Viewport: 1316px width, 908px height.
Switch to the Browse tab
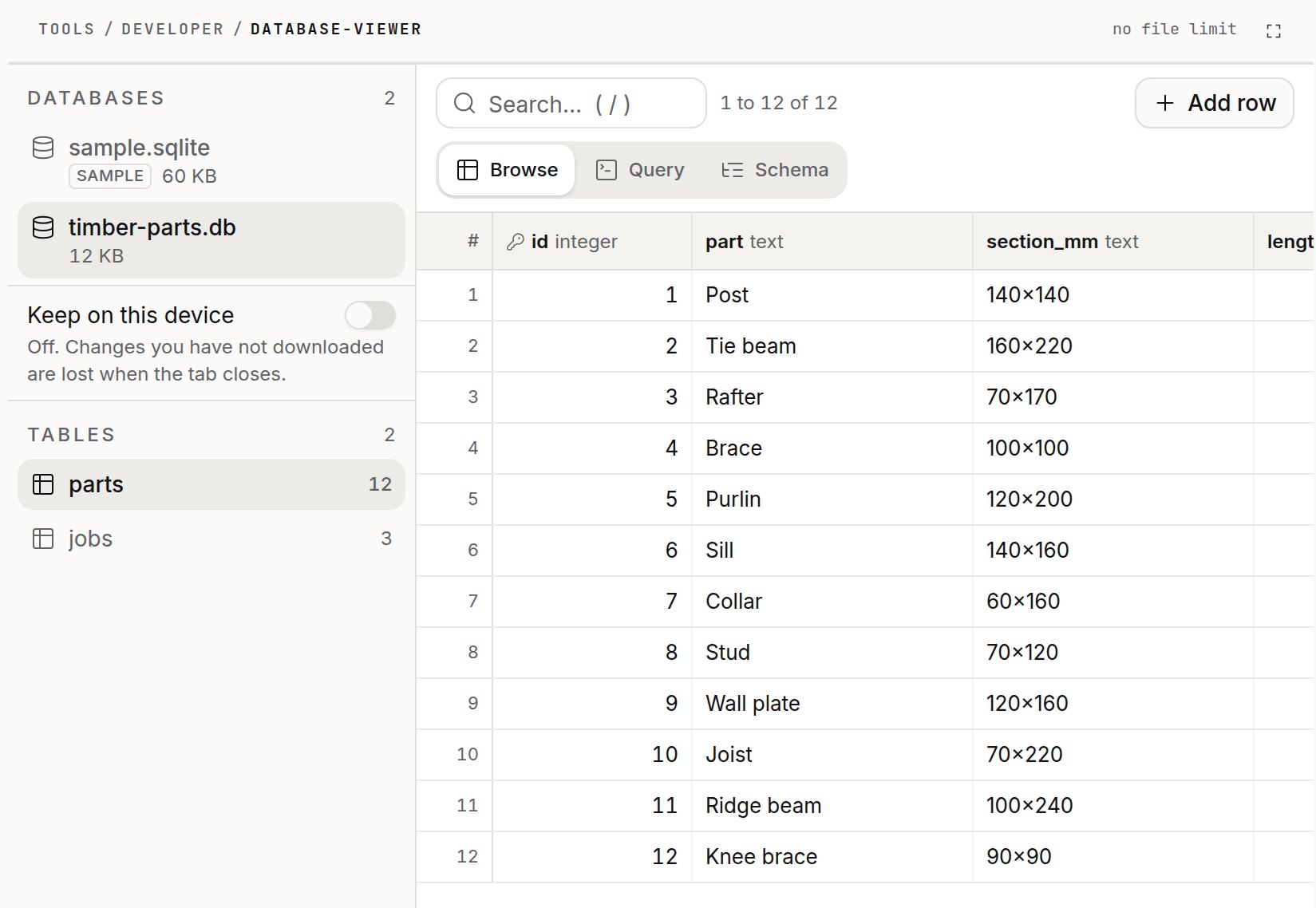click(507, 170)
